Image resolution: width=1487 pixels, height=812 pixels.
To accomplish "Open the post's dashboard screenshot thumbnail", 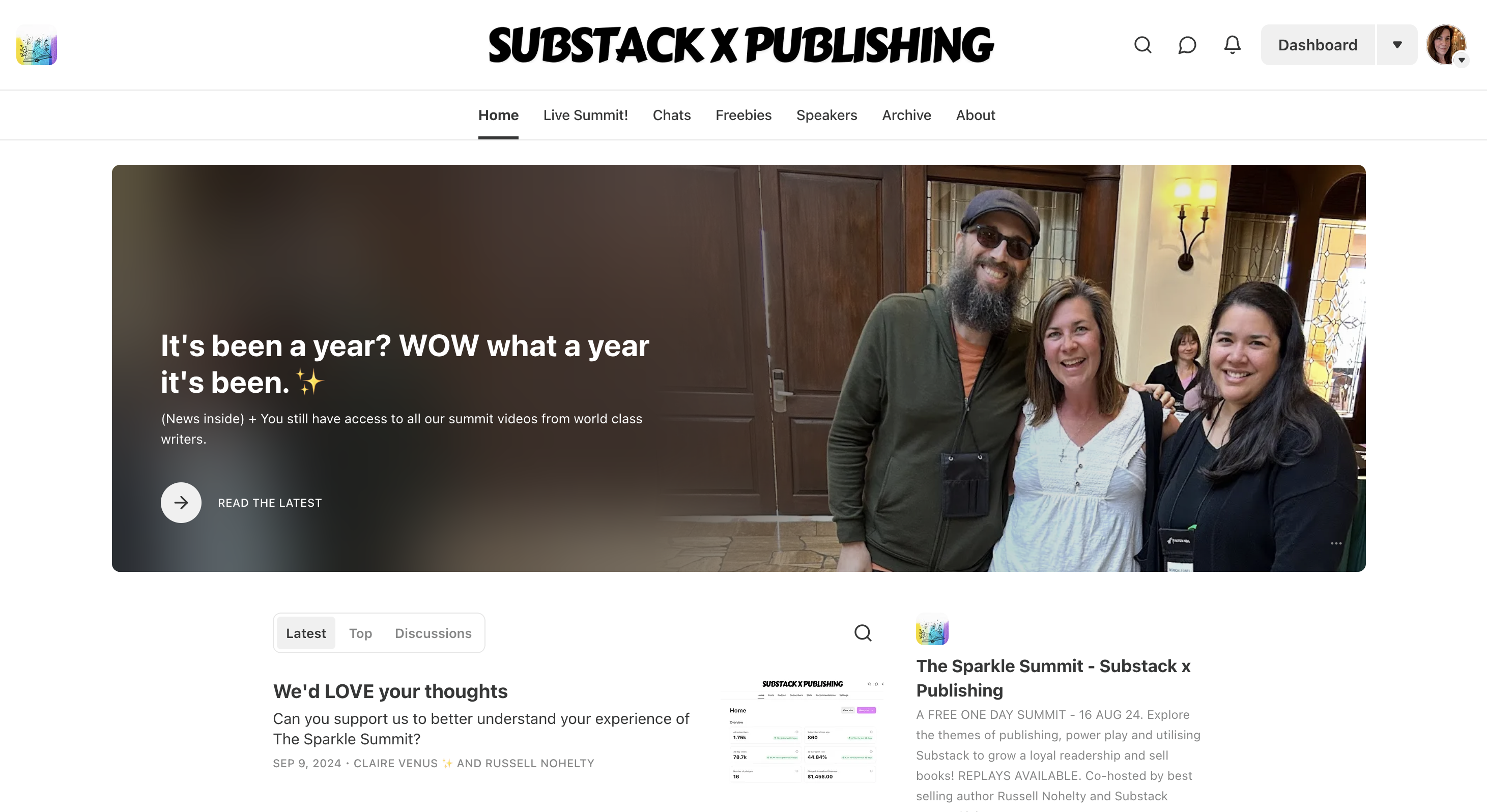I will [x=803, y=732].
